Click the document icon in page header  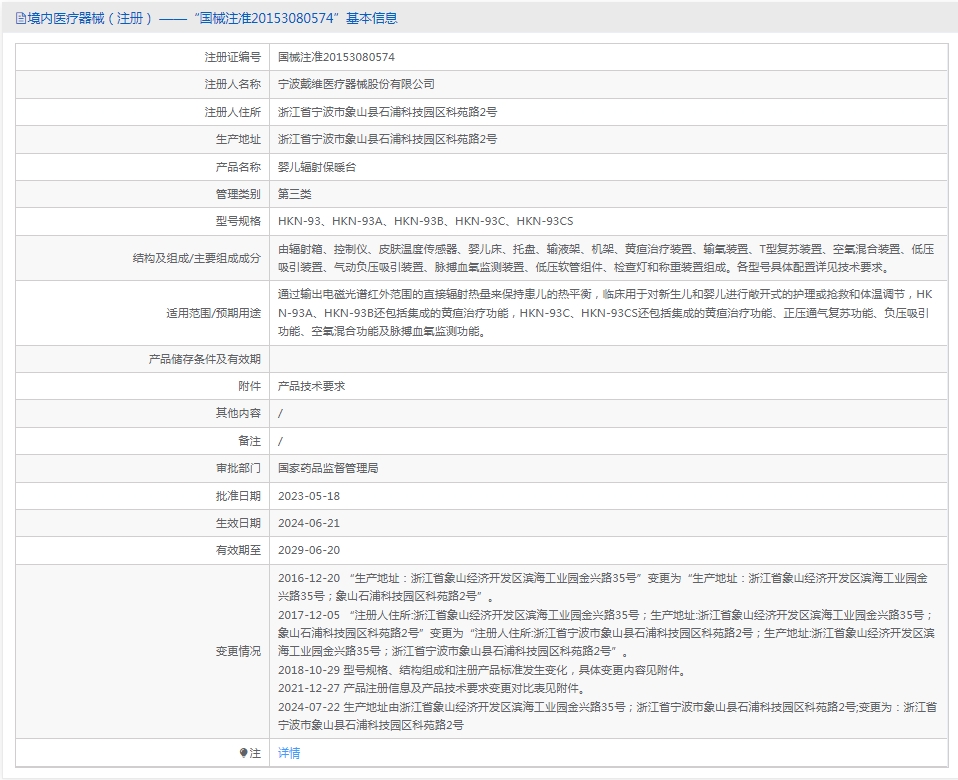point(21,19)
